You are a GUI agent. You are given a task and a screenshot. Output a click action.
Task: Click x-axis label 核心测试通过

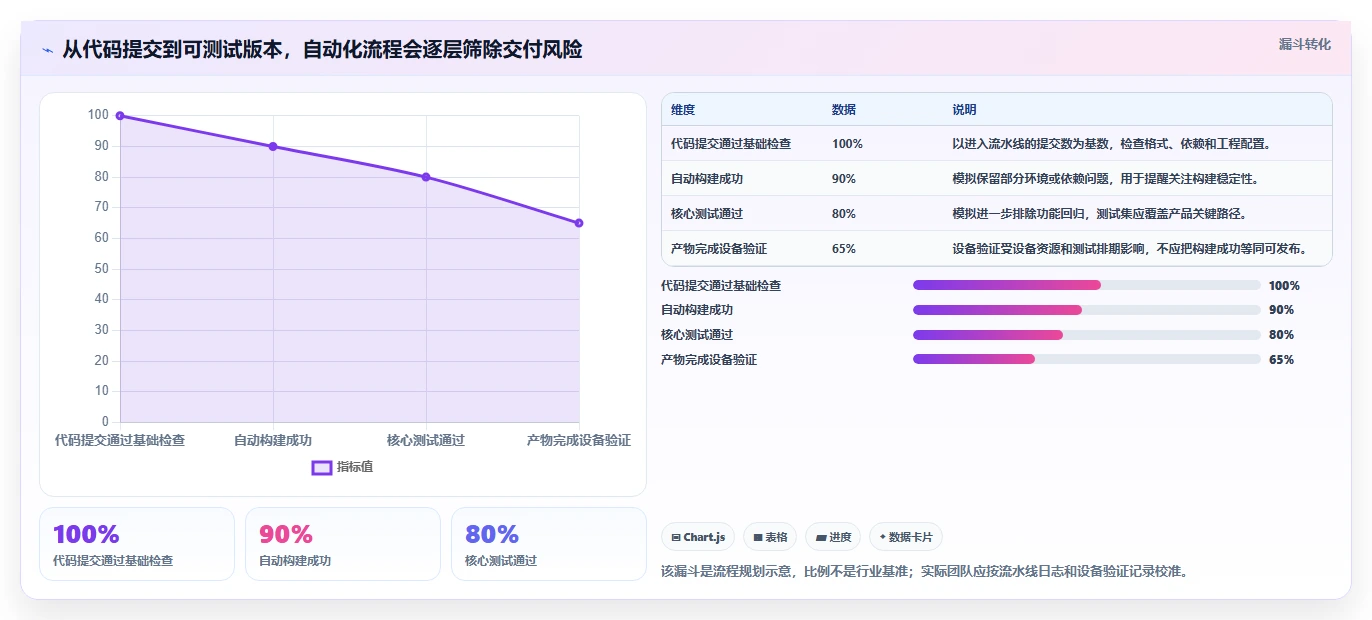tap(426, 440)
